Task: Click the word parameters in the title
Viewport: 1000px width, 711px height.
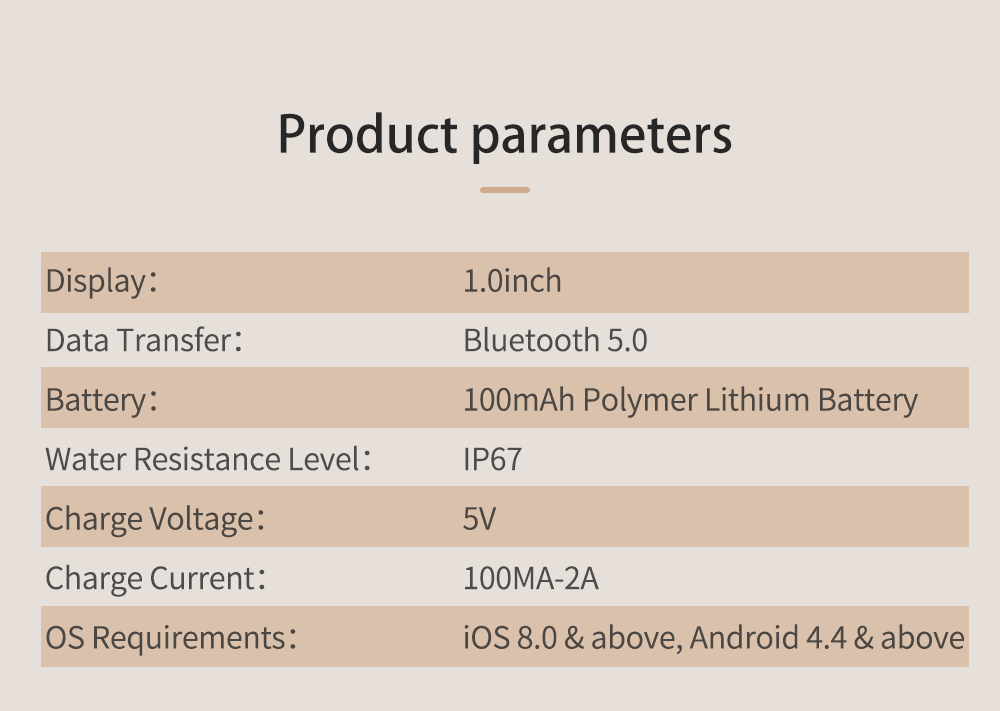Action: click(601, 136)
